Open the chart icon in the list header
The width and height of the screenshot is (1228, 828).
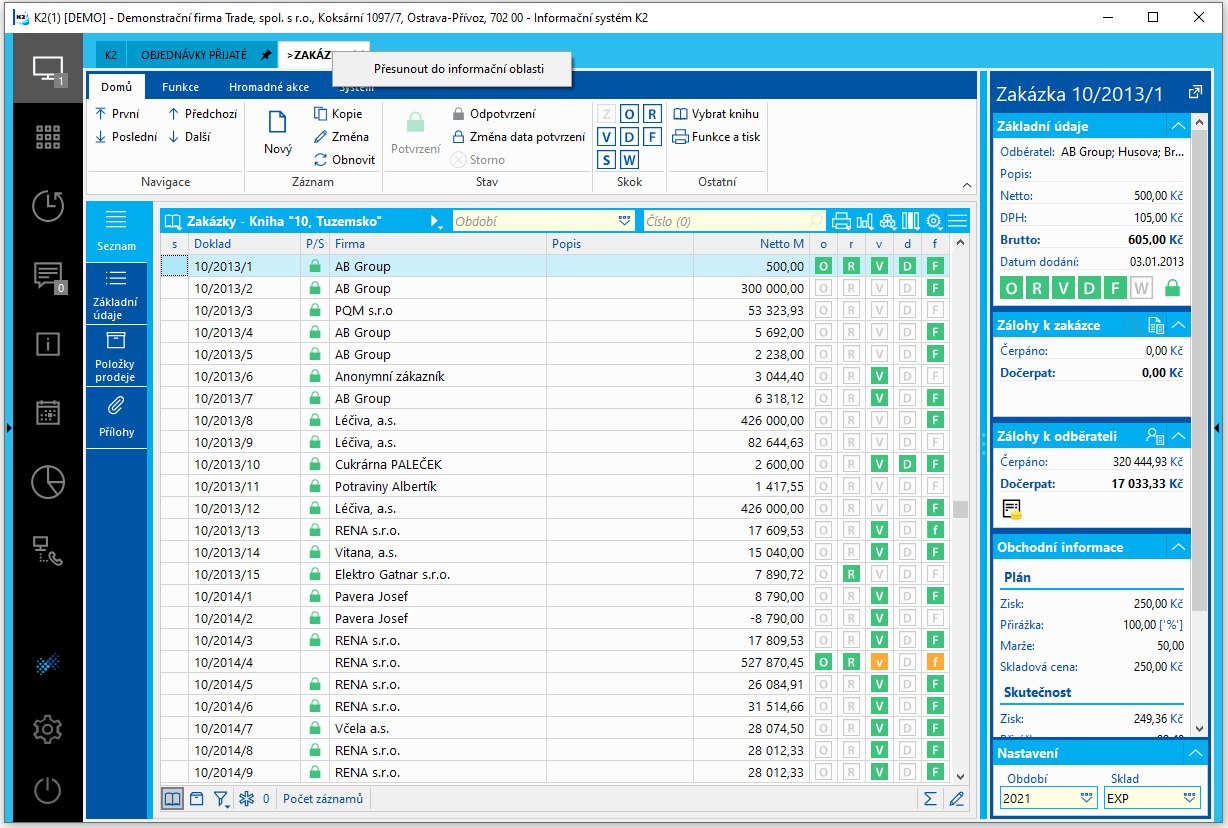tap(865, 221)
